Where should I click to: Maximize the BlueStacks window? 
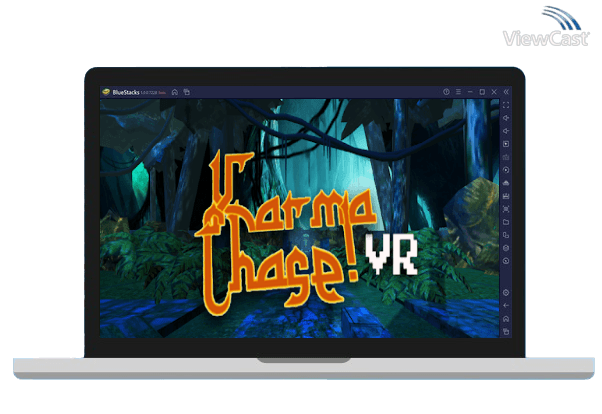coord(482,92)
